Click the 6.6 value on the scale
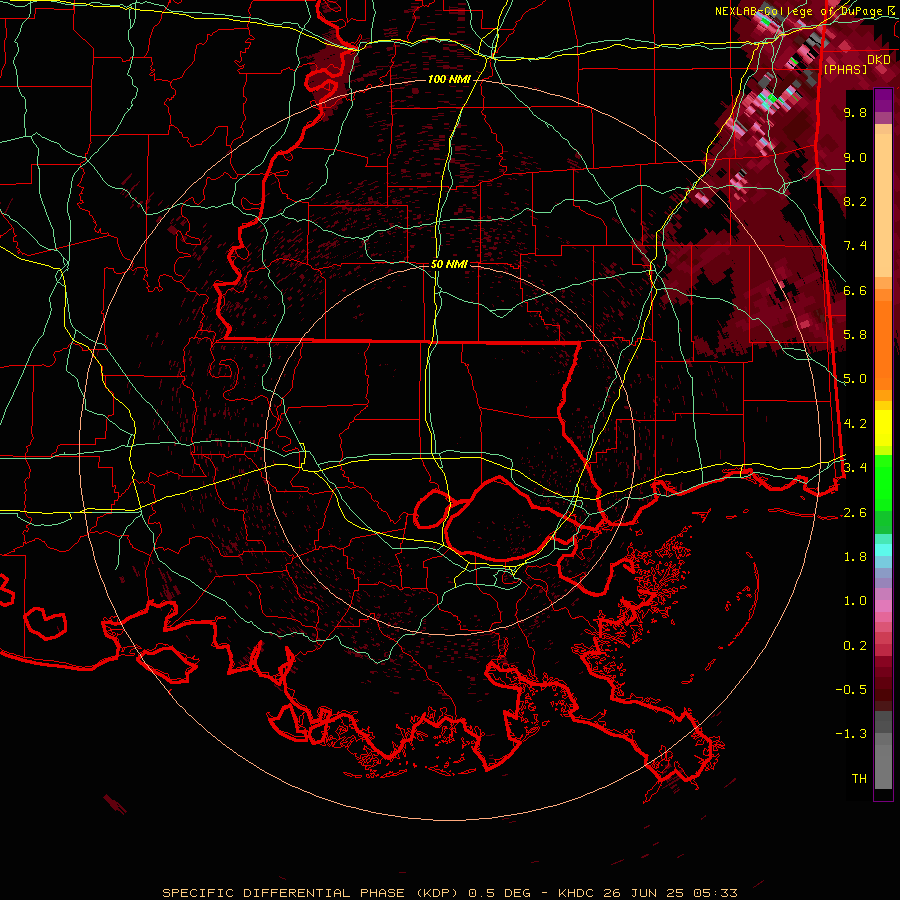The width and height of the screenshot is (900, 900). (855, 290)
